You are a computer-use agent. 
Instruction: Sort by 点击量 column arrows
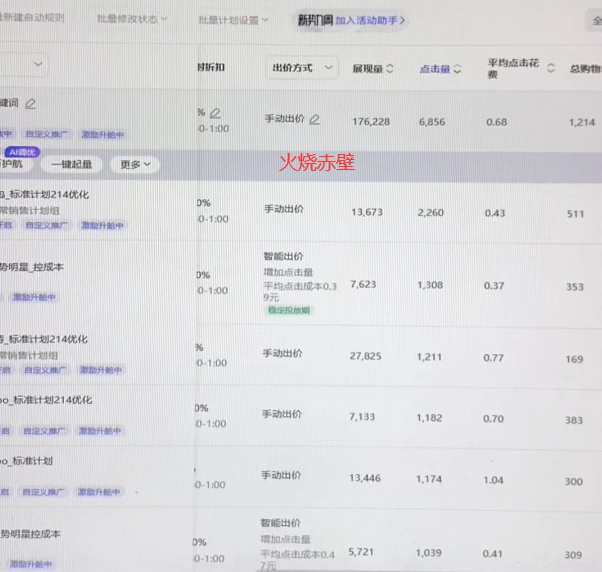coord(457,69)
